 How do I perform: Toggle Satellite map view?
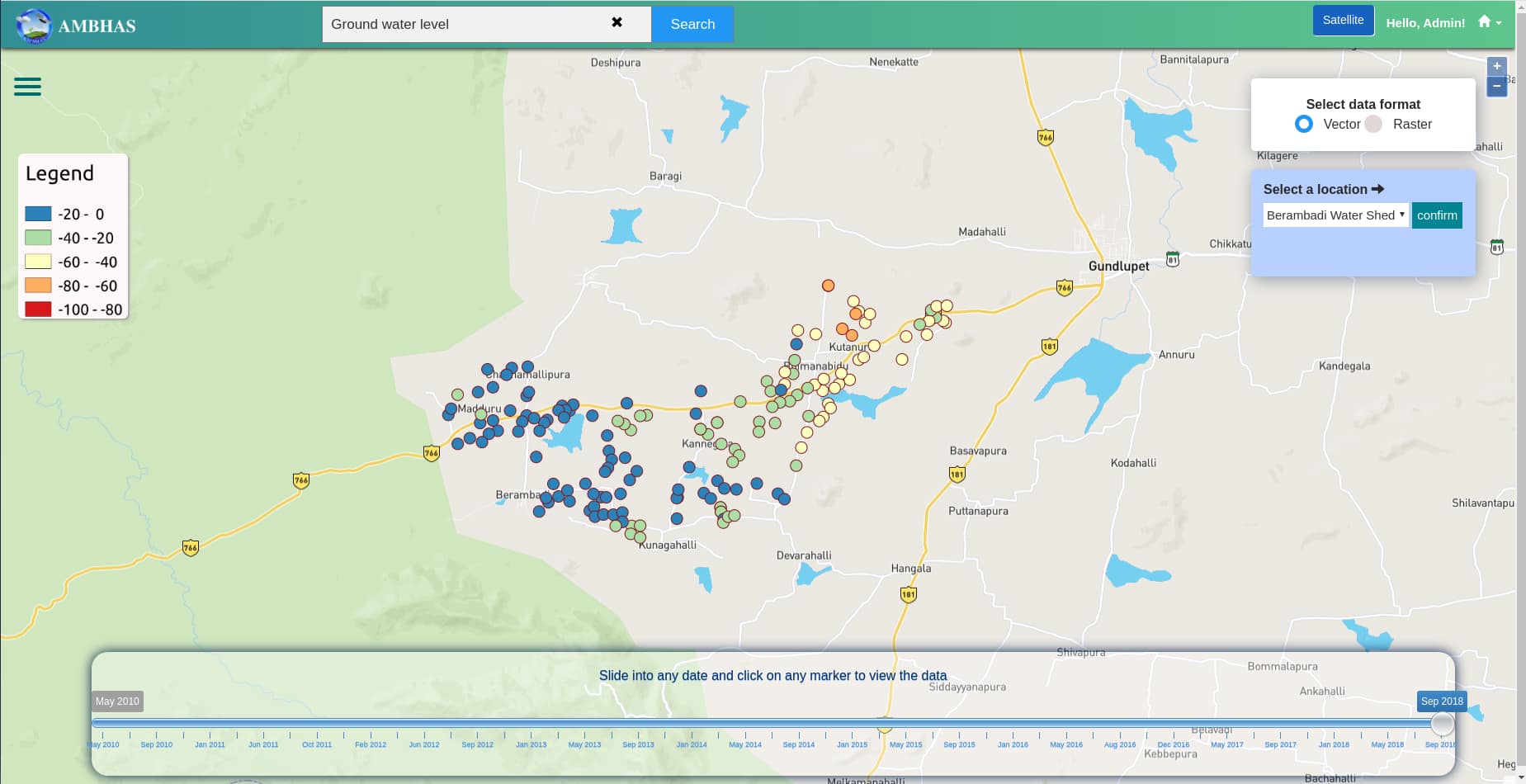(1343, 21)
